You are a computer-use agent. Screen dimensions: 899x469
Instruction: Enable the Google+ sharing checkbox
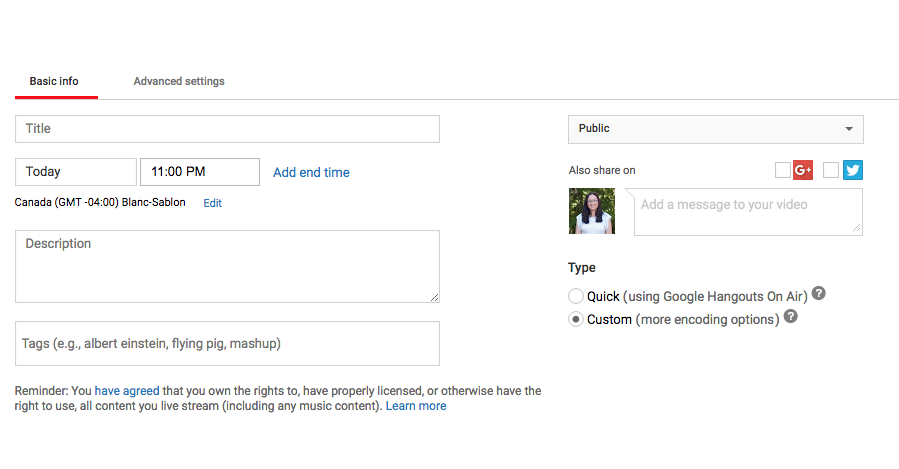click(x=782, y=170)
